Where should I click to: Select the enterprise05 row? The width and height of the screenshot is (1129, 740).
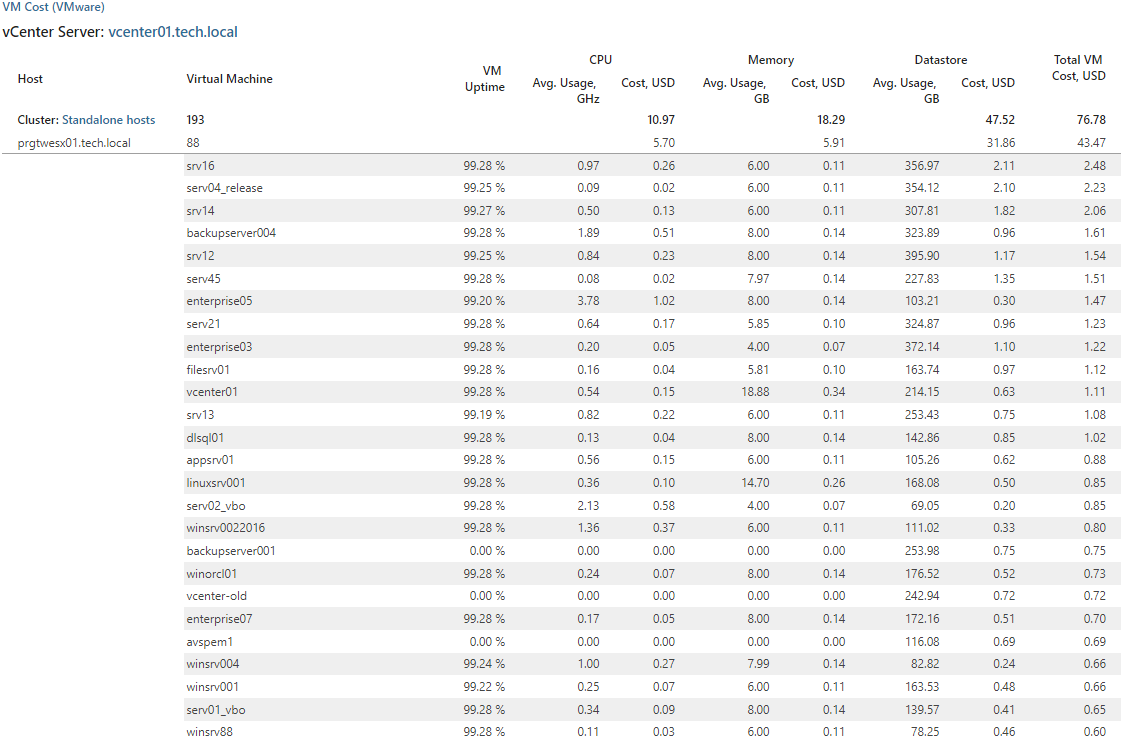[652, 301]
